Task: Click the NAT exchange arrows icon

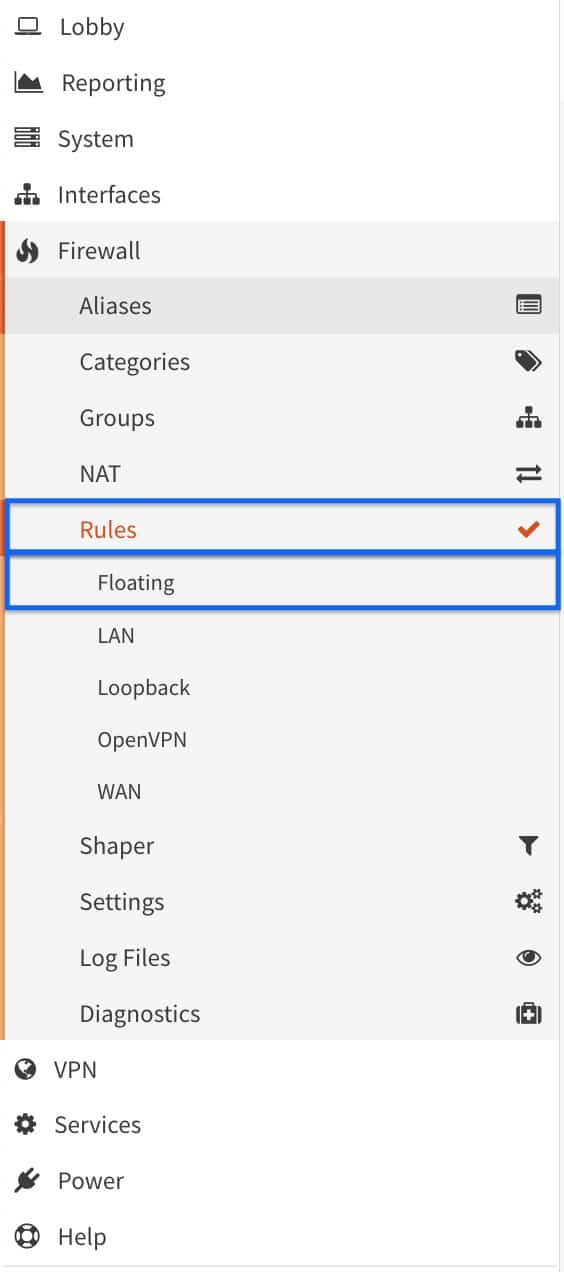Action: 528,474
